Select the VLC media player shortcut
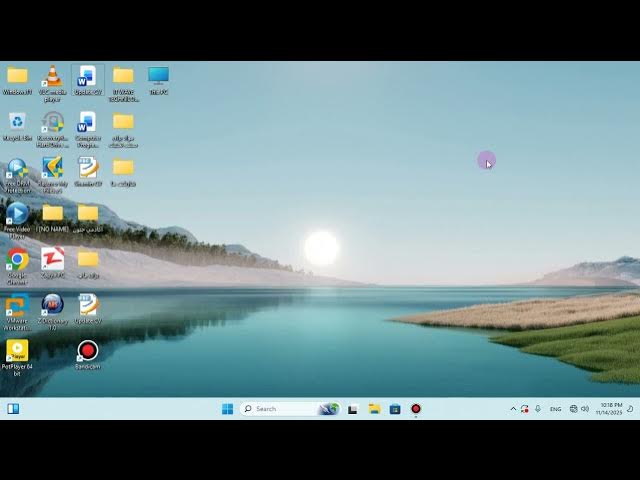 52,83
